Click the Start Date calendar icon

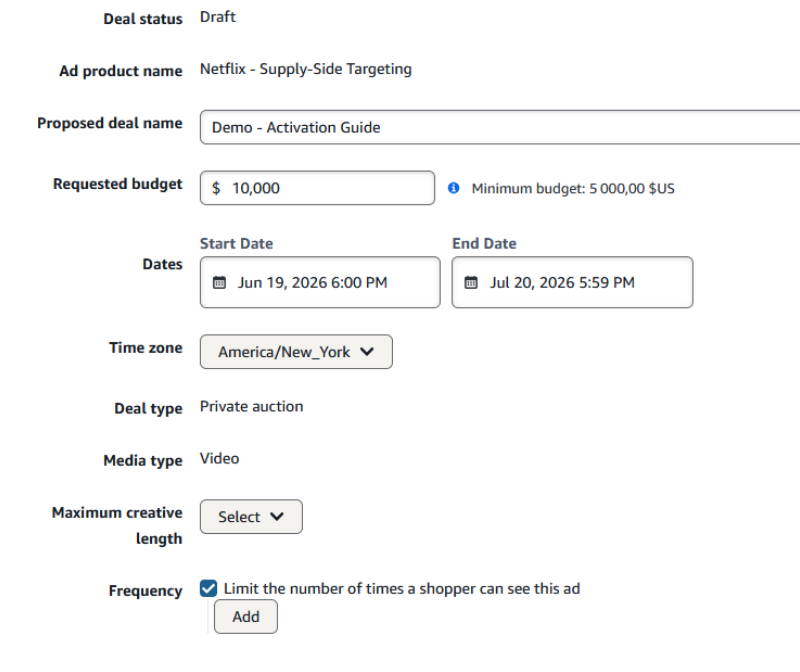coord(219,282)
